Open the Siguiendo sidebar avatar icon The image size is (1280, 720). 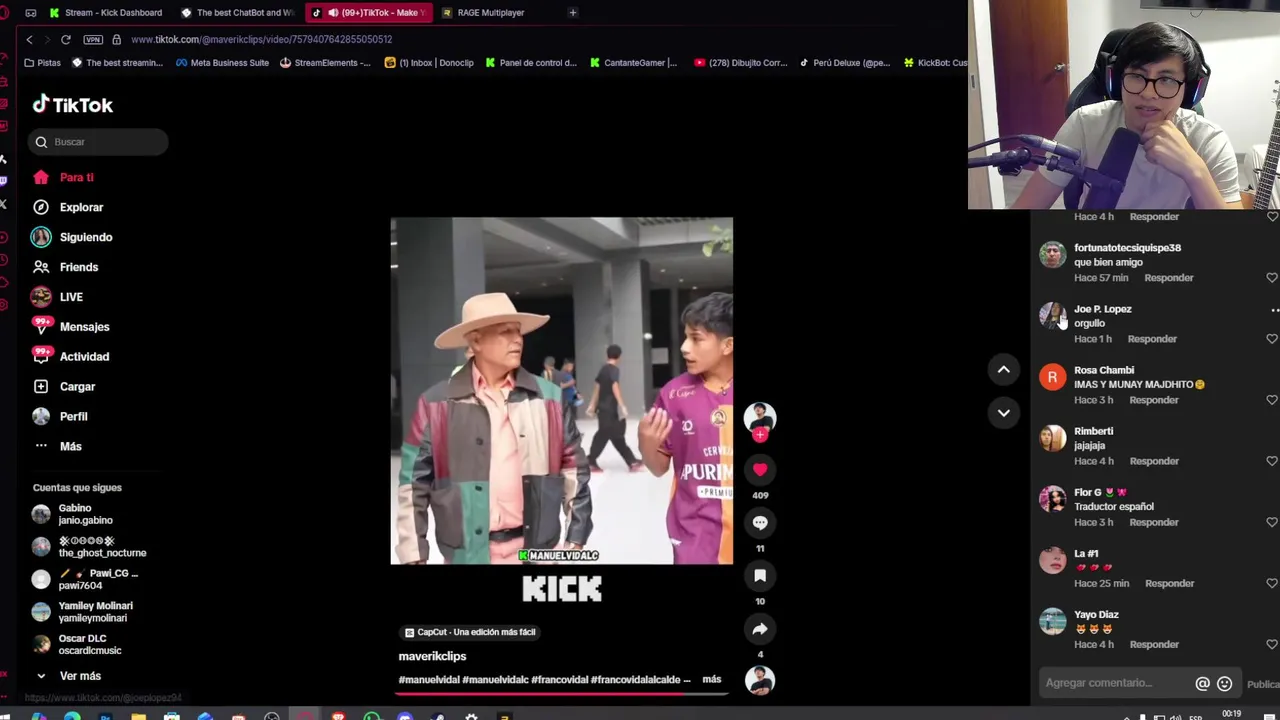pyautogui.click(x=41, y=237)
